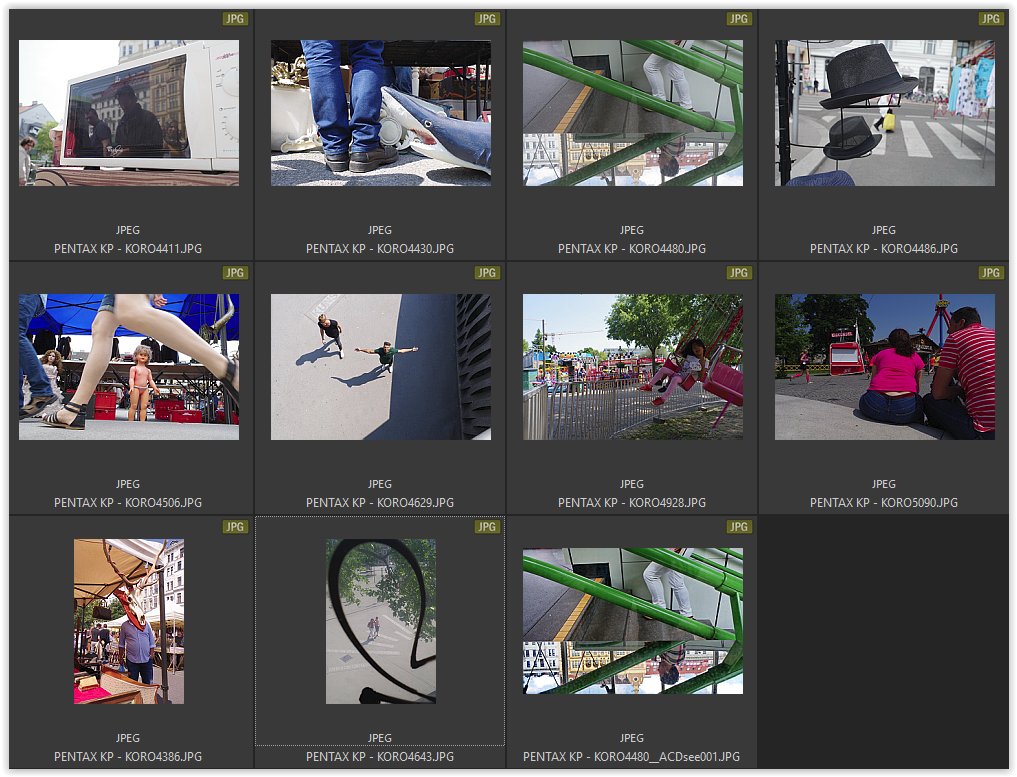Click the PENTAX KP - KORO4643.JPG filename label
Viewport: 1017px width, 777px height.
pyautogui.click(x=380, y=757)
